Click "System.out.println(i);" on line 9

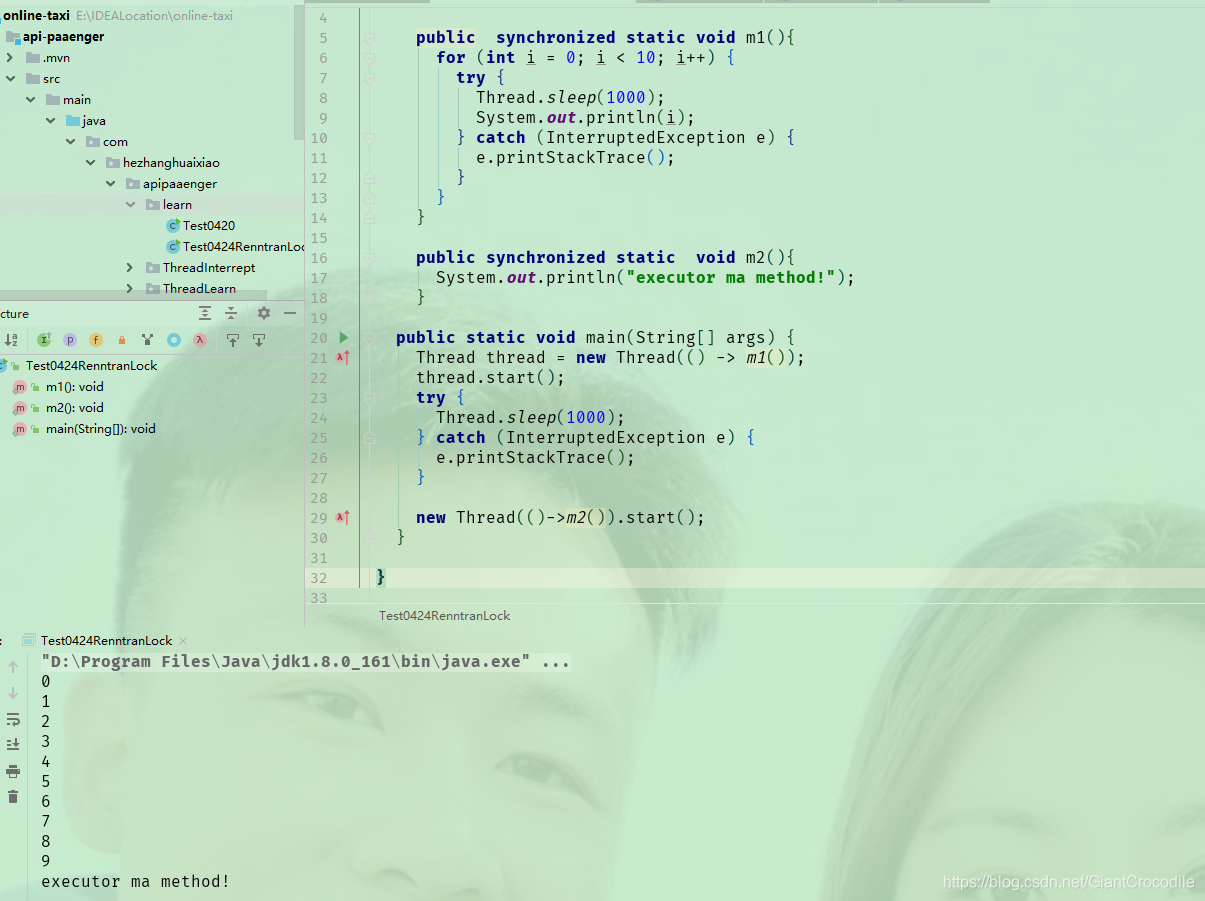(x=585, y=117)
